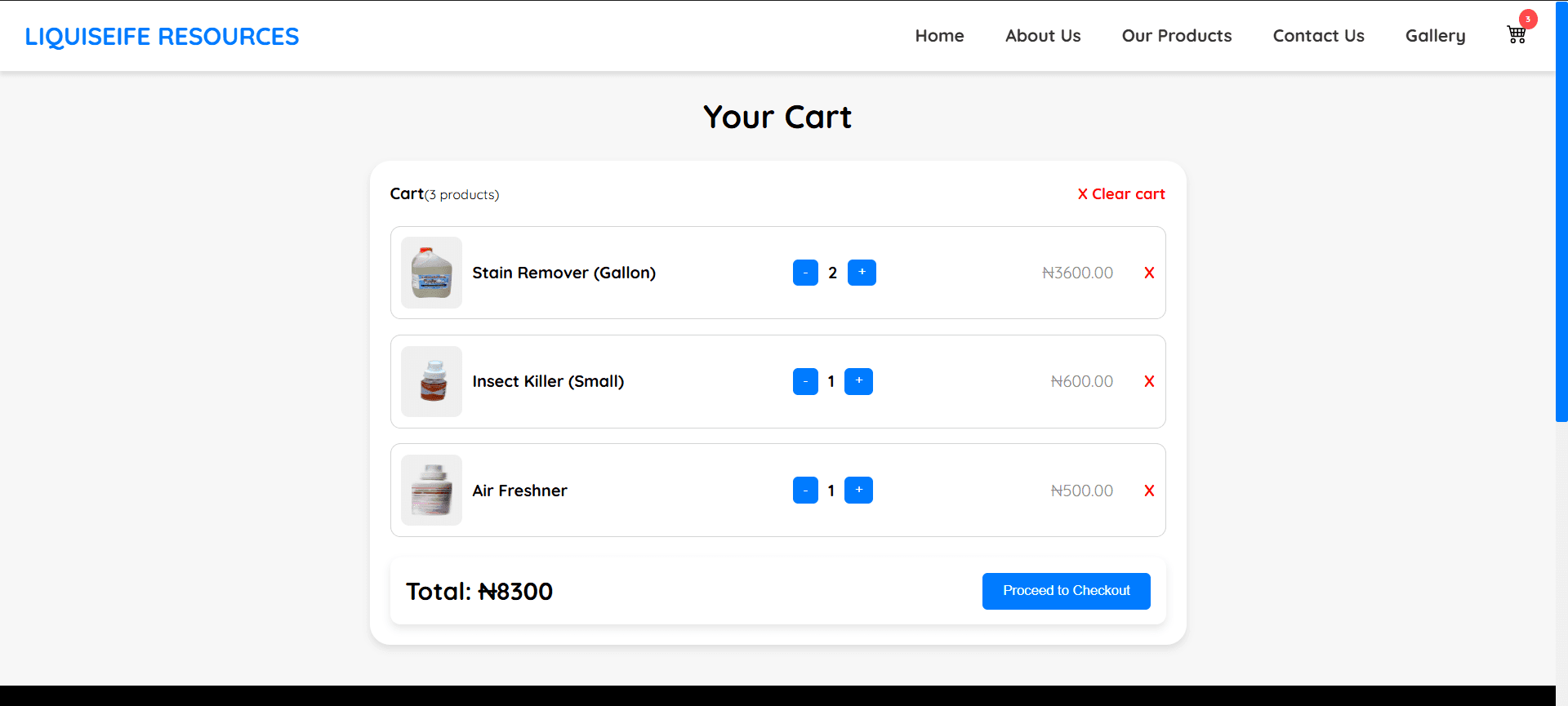Click the Cart (3 products) label
This screenshot has height=706, width=1568.
444,194
